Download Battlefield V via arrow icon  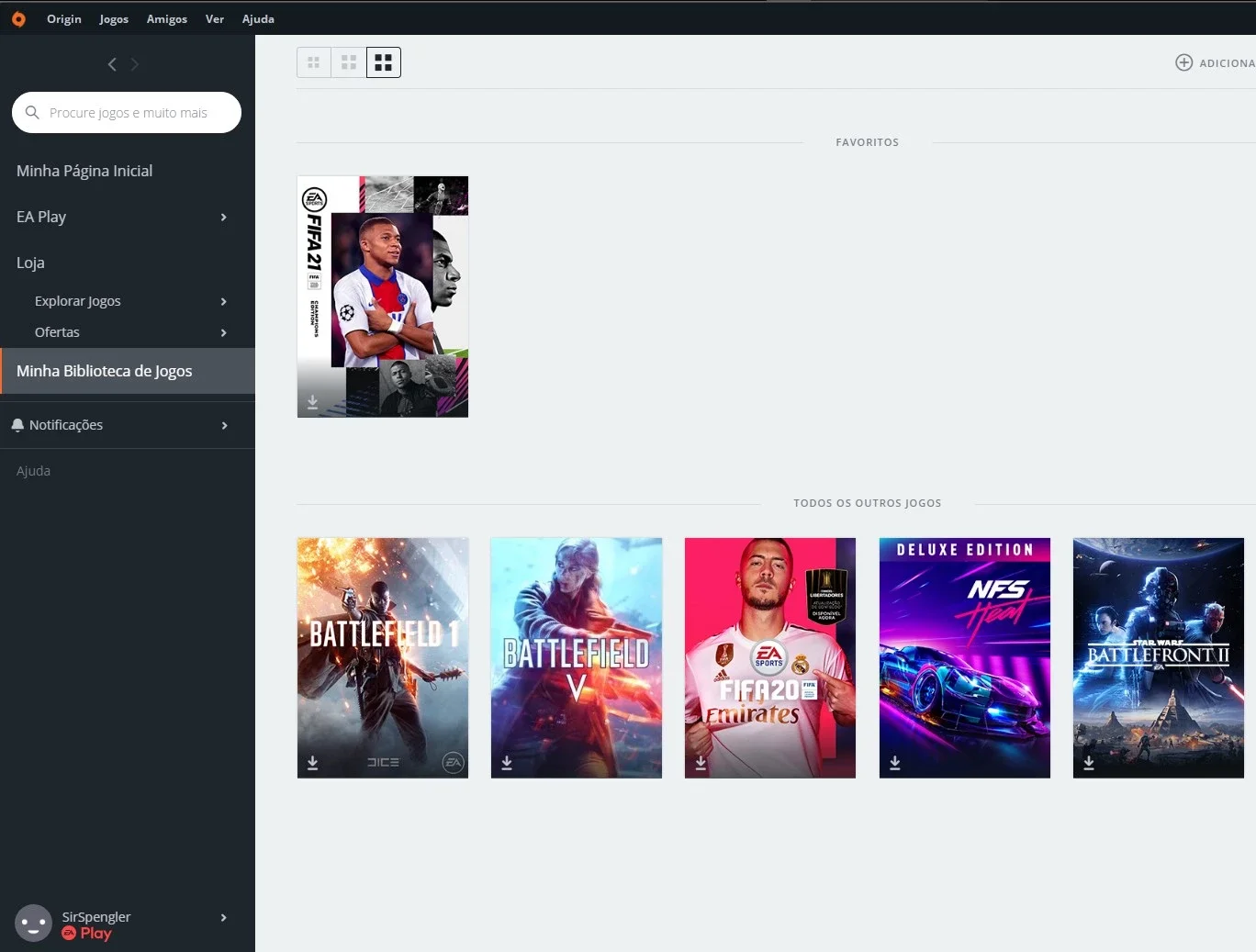(x=507, y=763)
